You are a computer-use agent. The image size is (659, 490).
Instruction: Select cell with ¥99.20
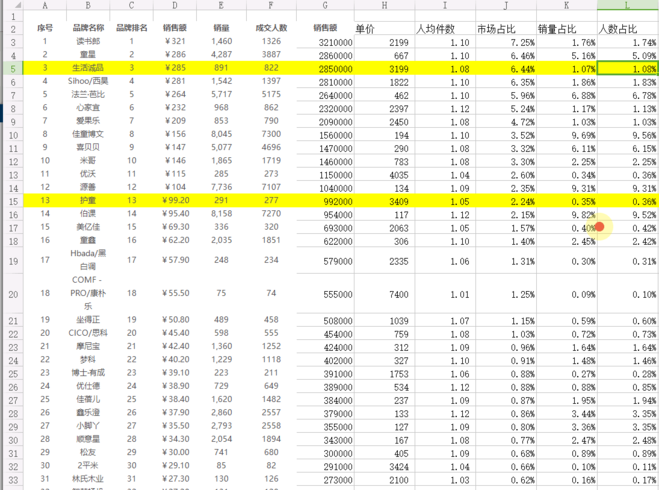(x=174, y=201)
